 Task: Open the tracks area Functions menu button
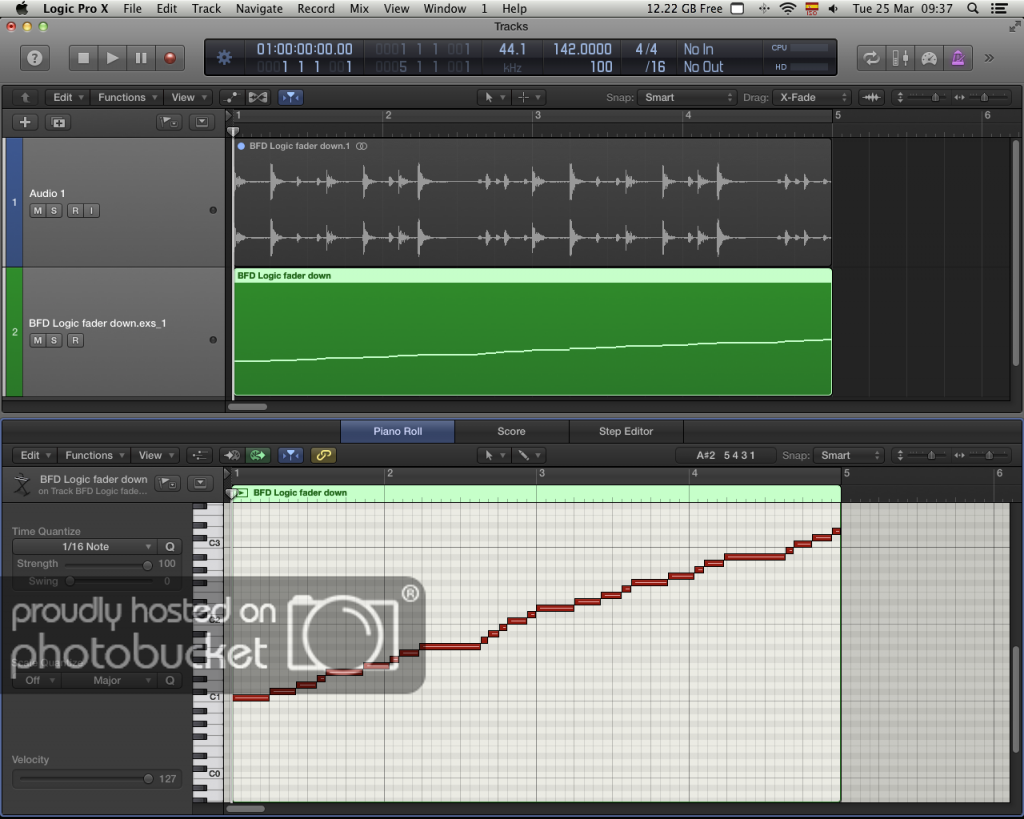point(126,97)
